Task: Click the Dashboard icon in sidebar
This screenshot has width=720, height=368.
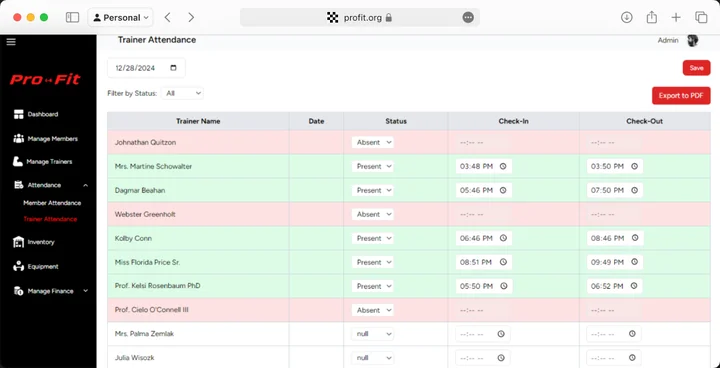Action: click(x=18, y=114)
